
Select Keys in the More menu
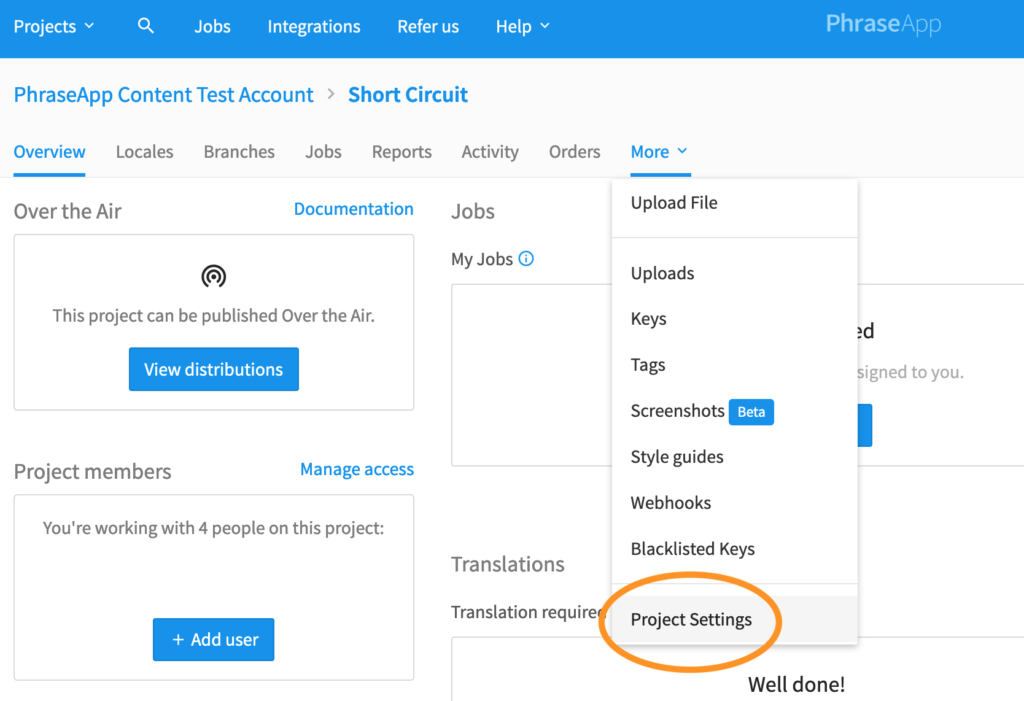click(735, 319)
